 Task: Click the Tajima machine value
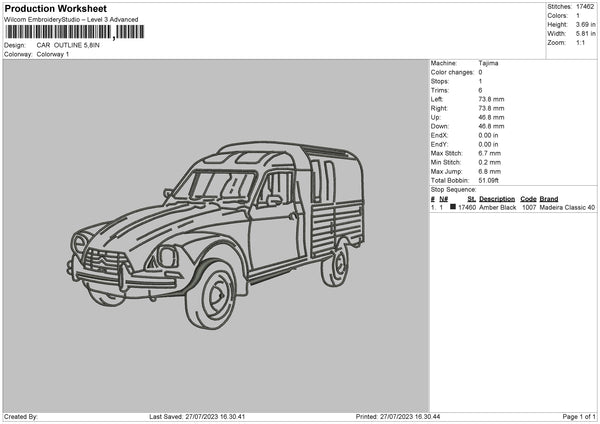pyautogui.click(x=488, y=63)
